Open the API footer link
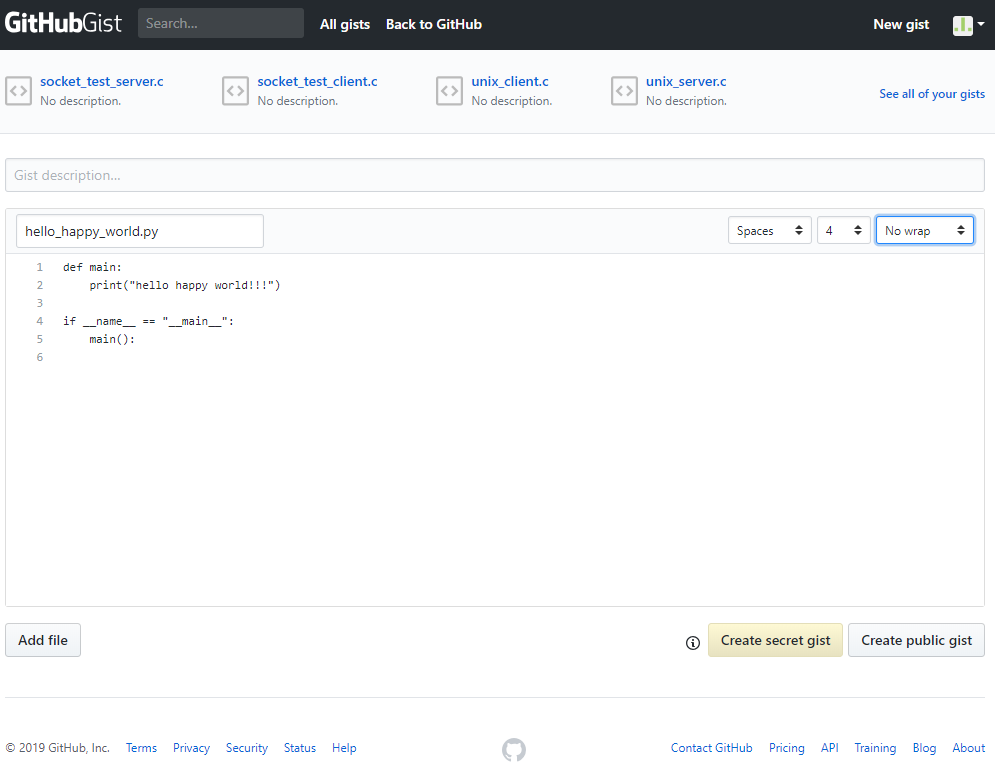Viewport: 995px width, 778px height. coord(829,748)
